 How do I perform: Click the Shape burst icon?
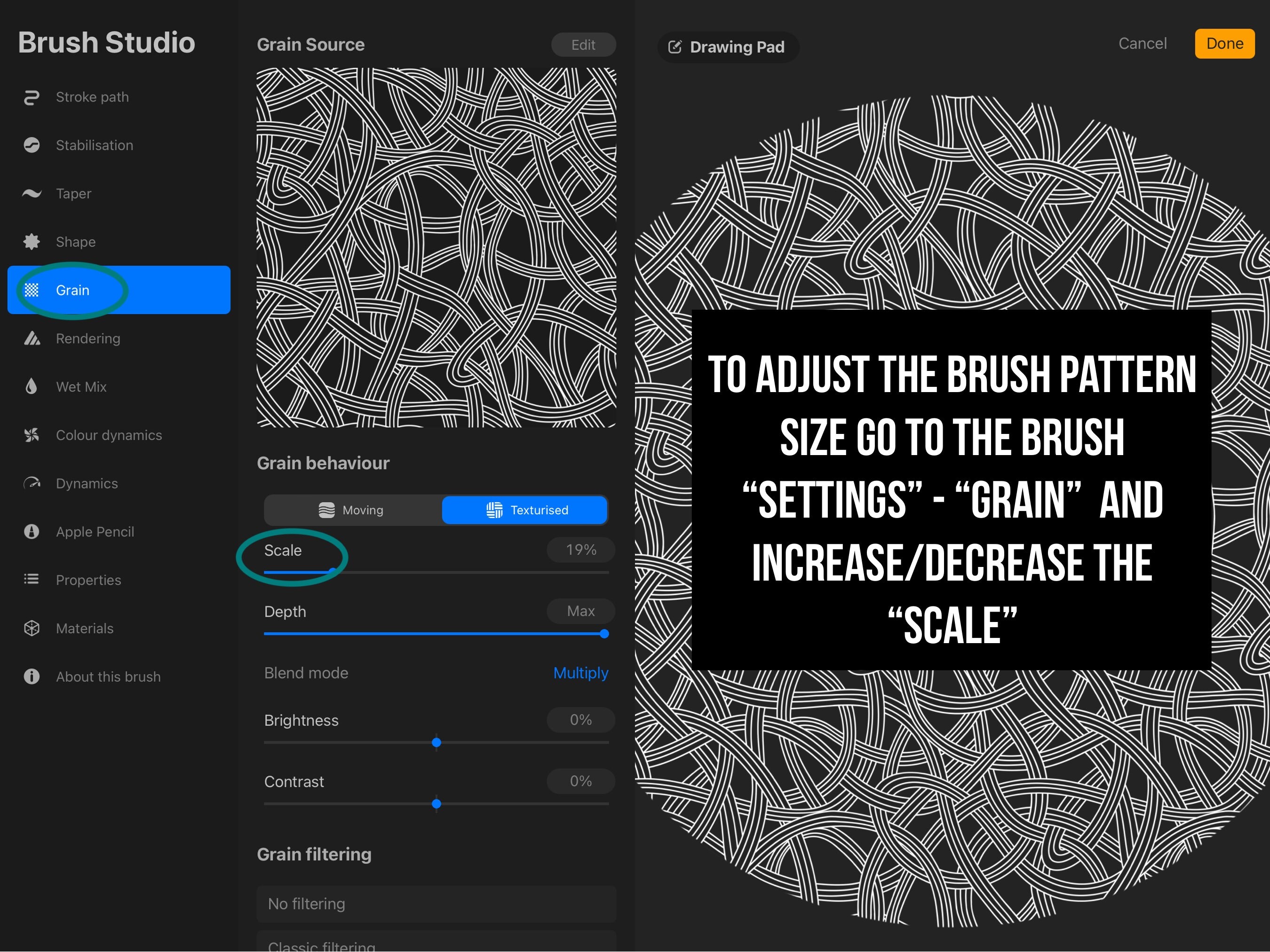(x=32, y=242)
